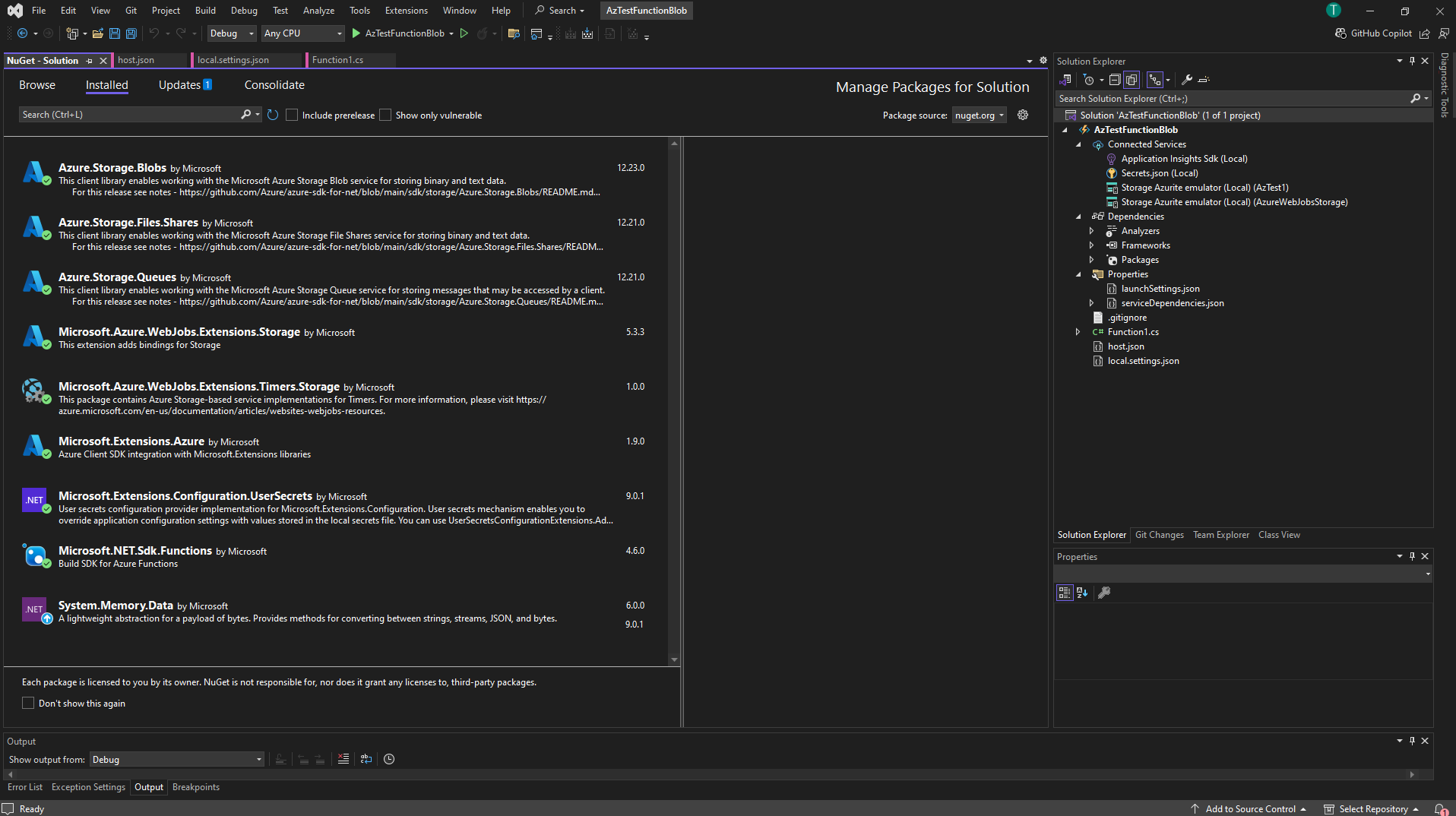
Task: Click Add to Source Control in status bar
Action: [1250, 809]
